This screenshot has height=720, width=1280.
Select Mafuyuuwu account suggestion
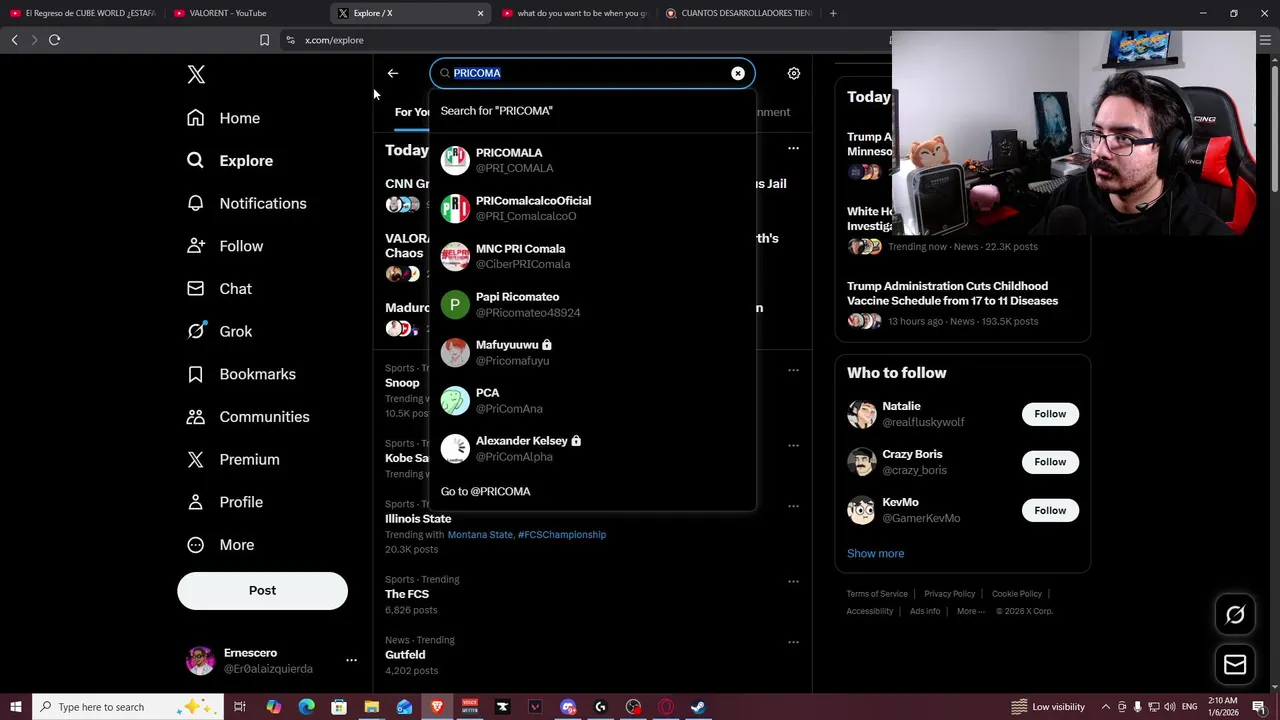[592, 352]
